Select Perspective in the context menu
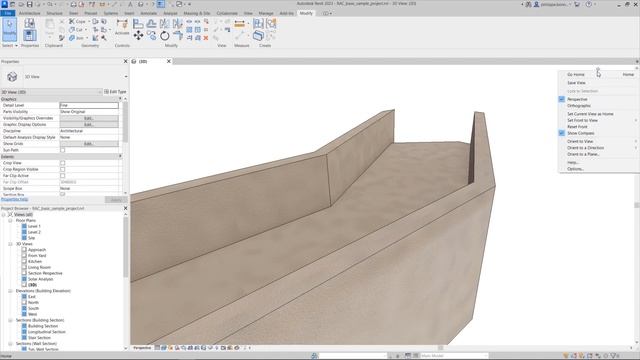Image resolution: width=640 pixels, height=360 pixels. pyautogui.click(x=577, y=99)
